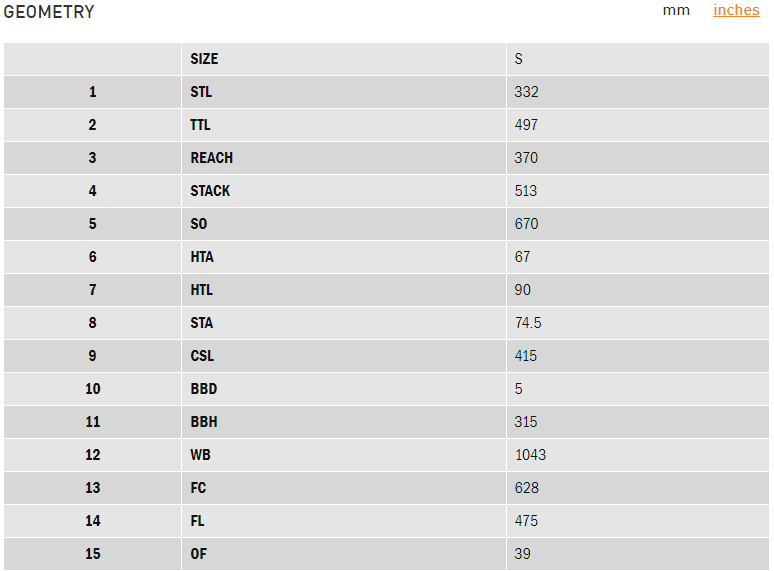The height and width of the screenshot is (571, 774).
Task: Click the CSL row label
Action: [x=202, y=356]
